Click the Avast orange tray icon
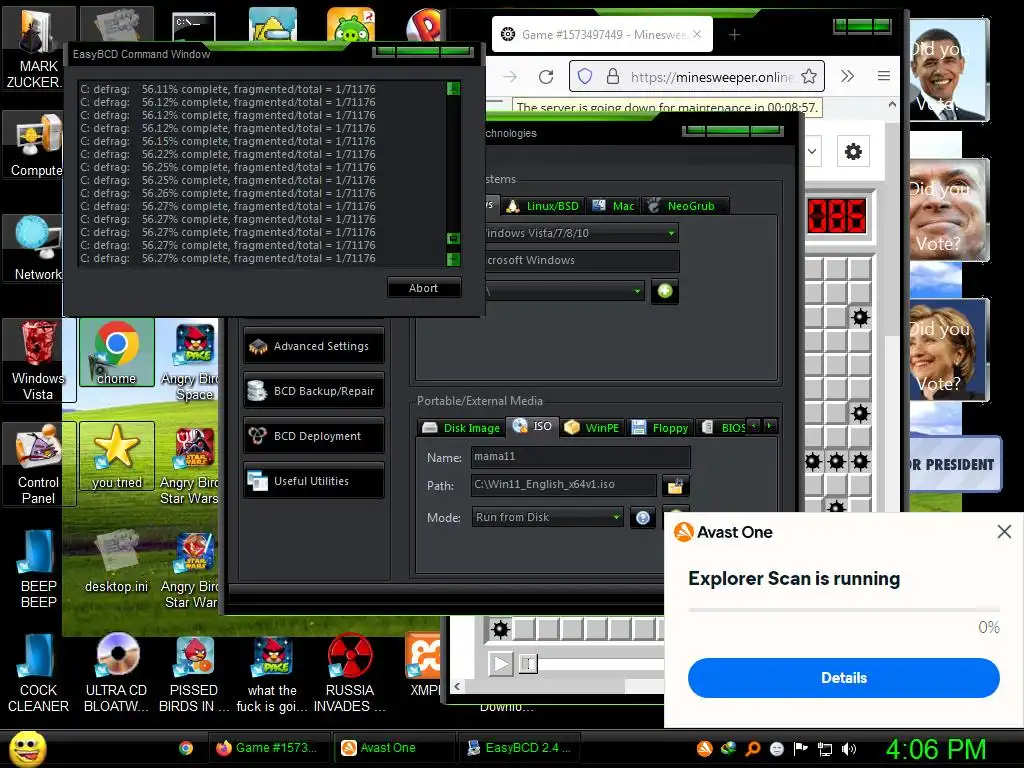The image size is (1024, 768). 704,748
